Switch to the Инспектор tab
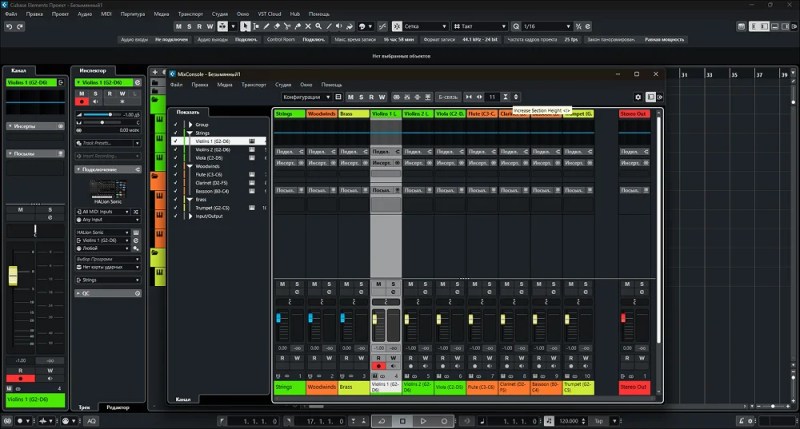This screenshot has height=429, width=800. [93, 70]
